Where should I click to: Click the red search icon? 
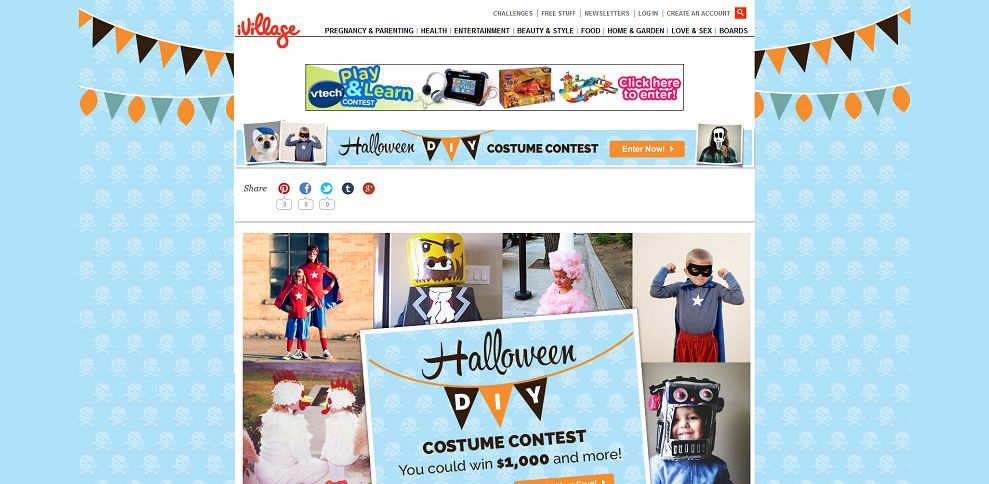click(740, 13)
